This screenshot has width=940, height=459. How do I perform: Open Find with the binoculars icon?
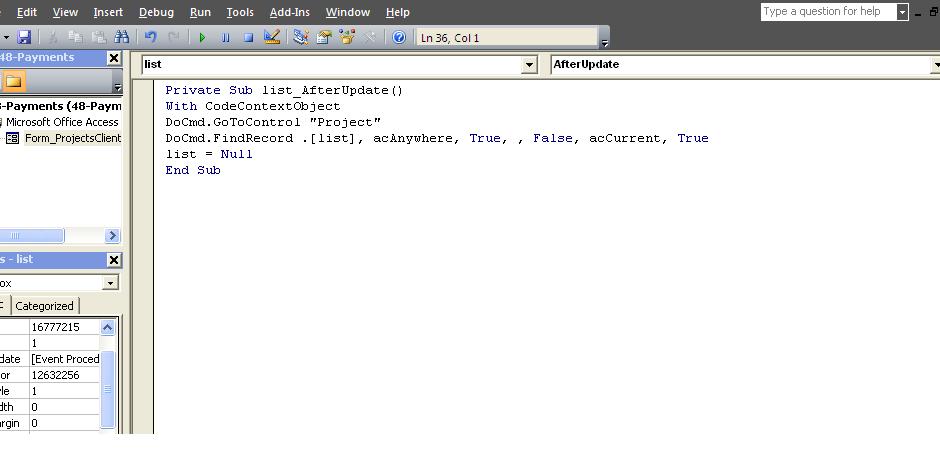(x=122, y=37)
